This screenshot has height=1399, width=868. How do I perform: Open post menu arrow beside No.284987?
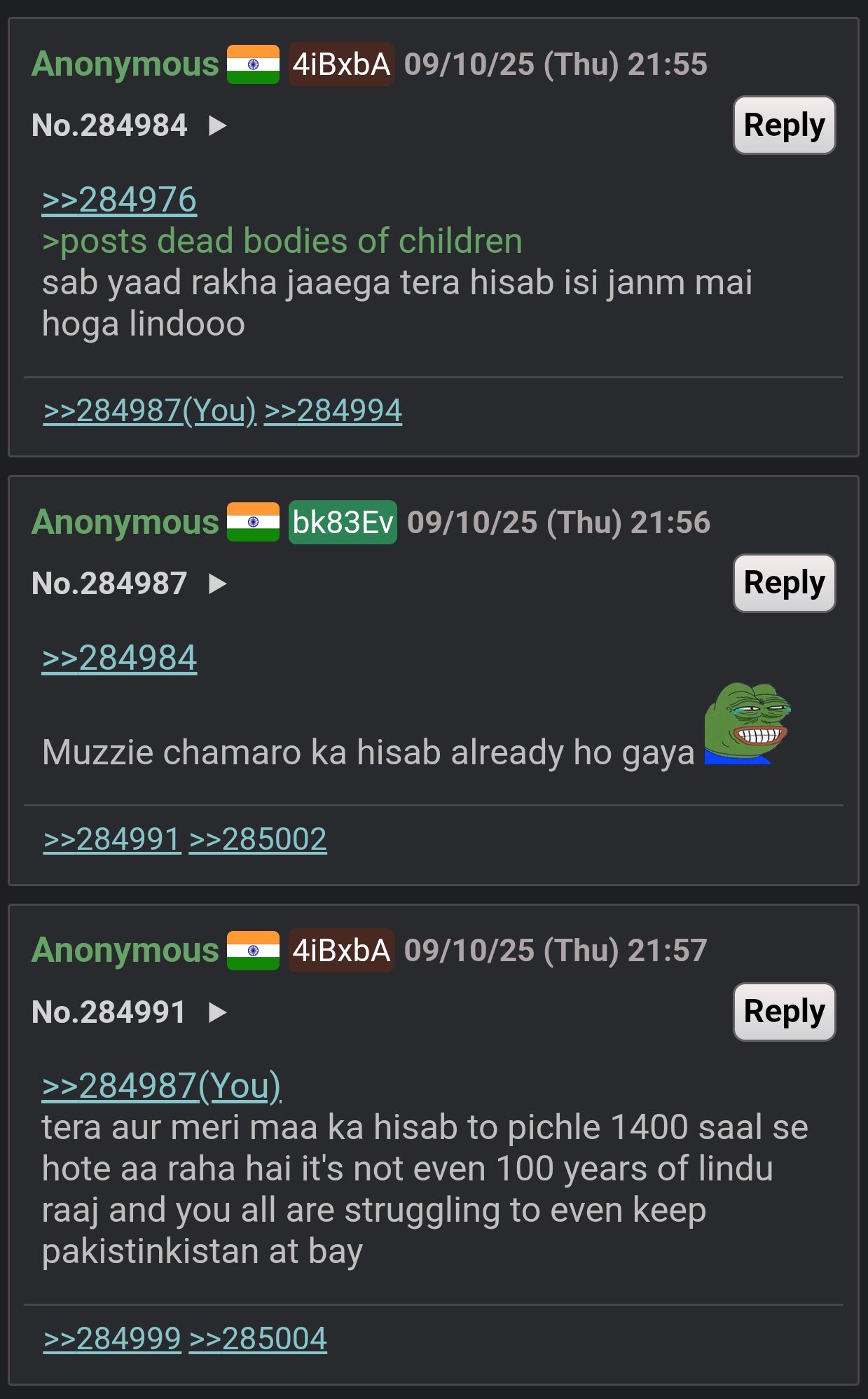click(x=218, y=583)
